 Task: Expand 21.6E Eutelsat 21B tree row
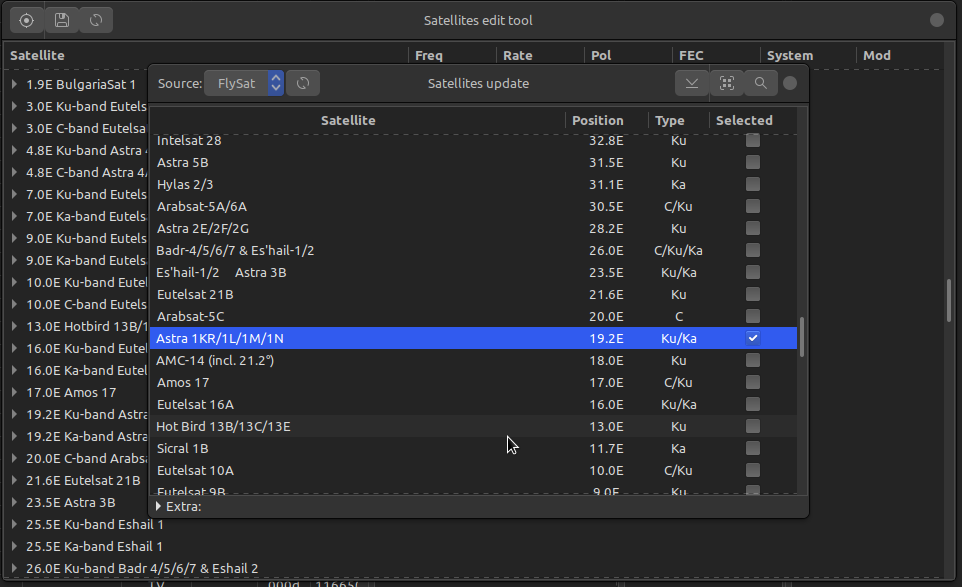click(x=14, y=480)
